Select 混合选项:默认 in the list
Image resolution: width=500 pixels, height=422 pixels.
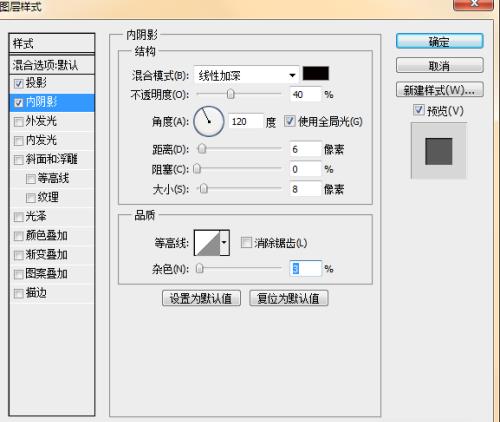[x=52, y=65]
